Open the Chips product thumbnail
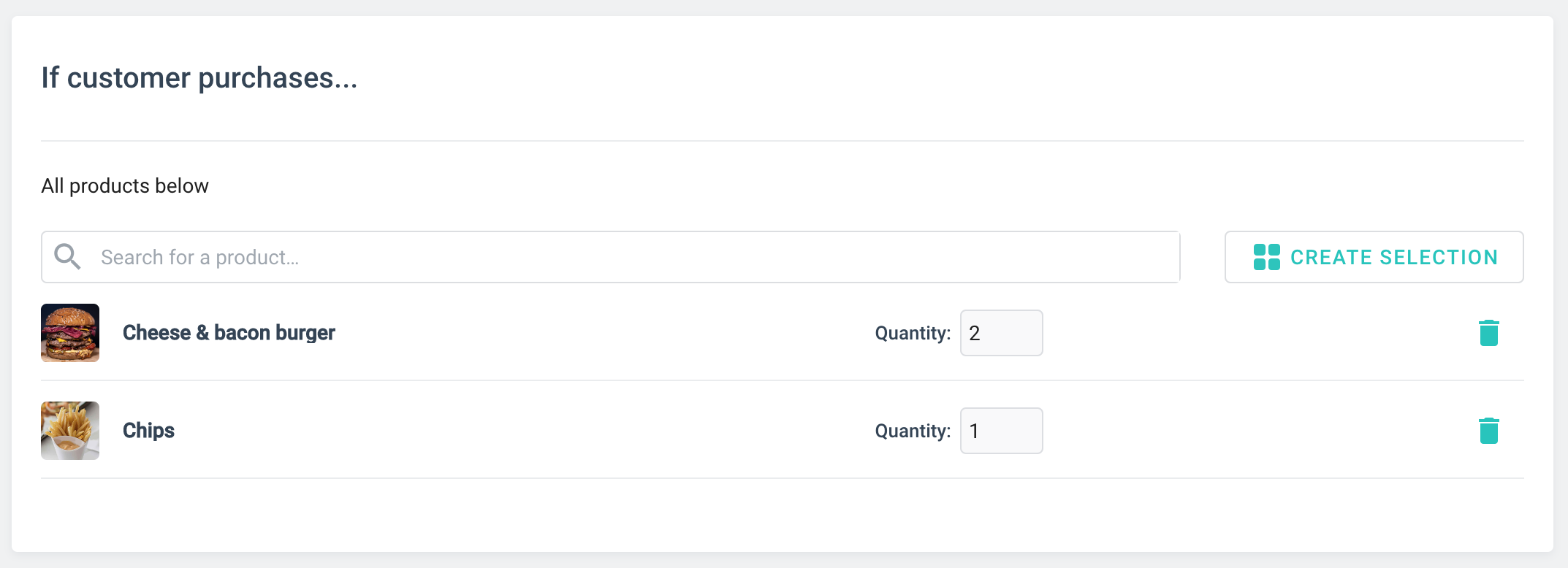 coord(70,431)
